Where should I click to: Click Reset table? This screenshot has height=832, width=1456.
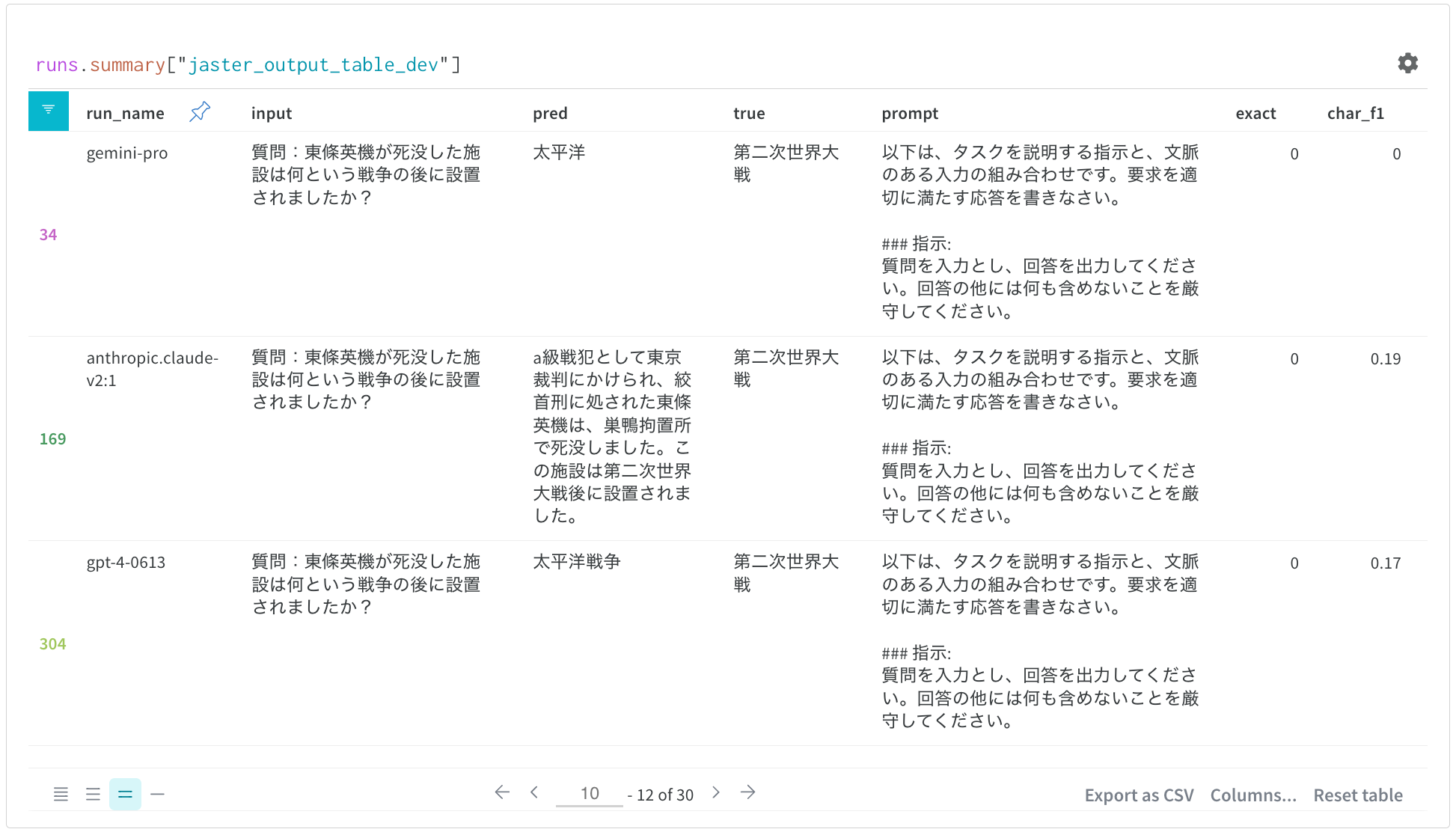(x=1358, y=795)
